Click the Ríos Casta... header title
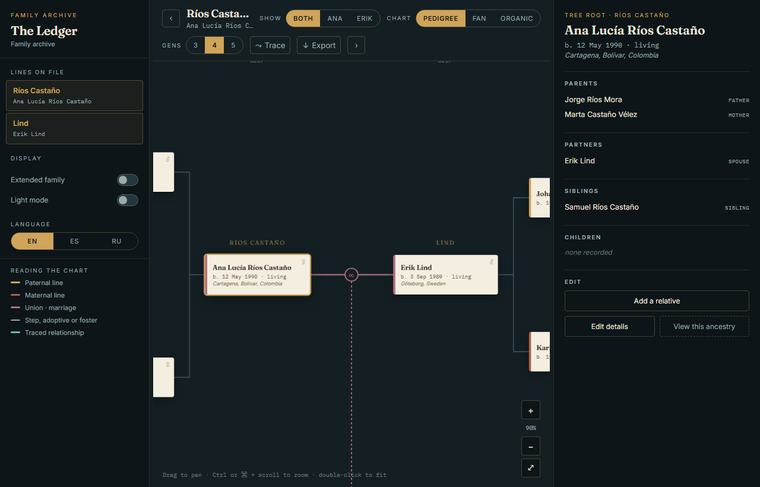The width and height of the screenshot is (760, 487). click(218, 14)
